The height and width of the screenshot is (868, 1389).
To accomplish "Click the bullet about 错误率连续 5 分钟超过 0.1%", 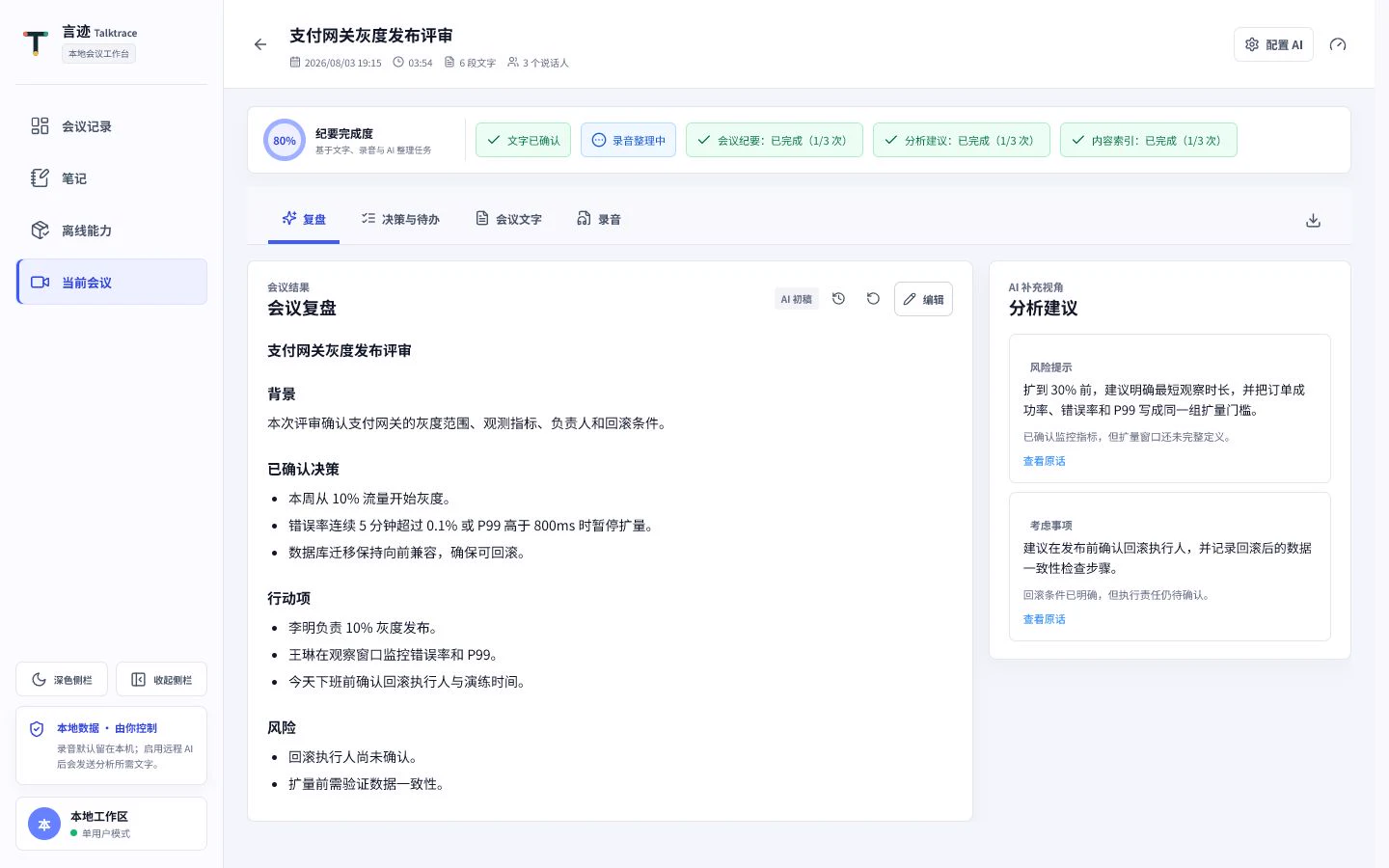I will tap(473, 526).
